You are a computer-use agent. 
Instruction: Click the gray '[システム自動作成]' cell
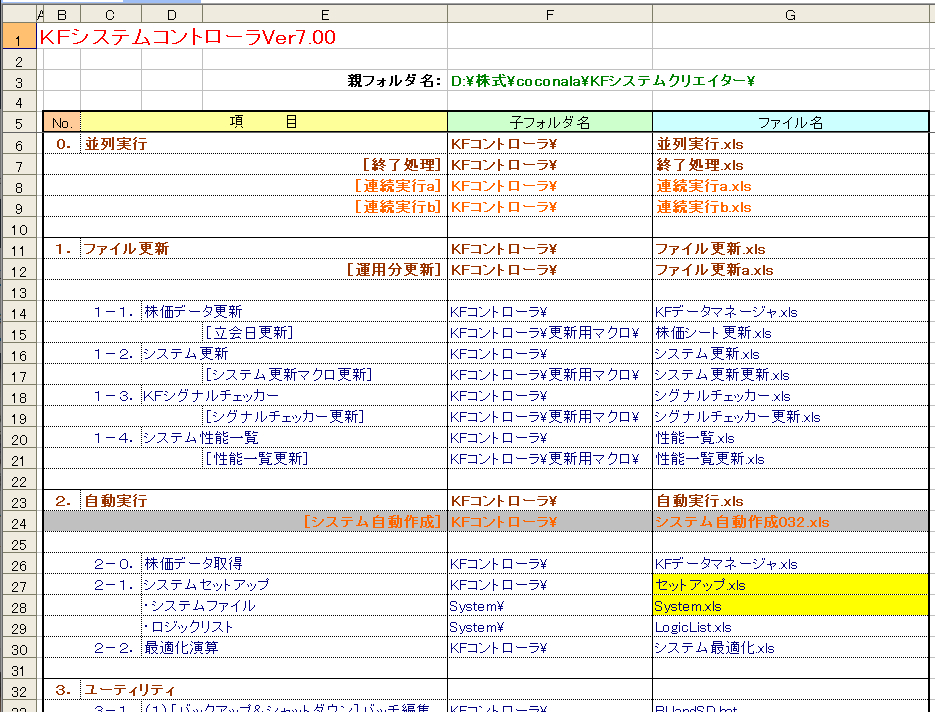(373, 521)
